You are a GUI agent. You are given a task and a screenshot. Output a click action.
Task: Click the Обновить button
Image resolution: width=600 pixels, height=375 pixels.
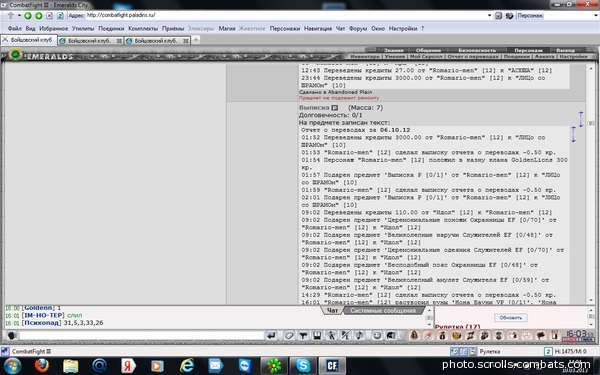coord(510,318)
